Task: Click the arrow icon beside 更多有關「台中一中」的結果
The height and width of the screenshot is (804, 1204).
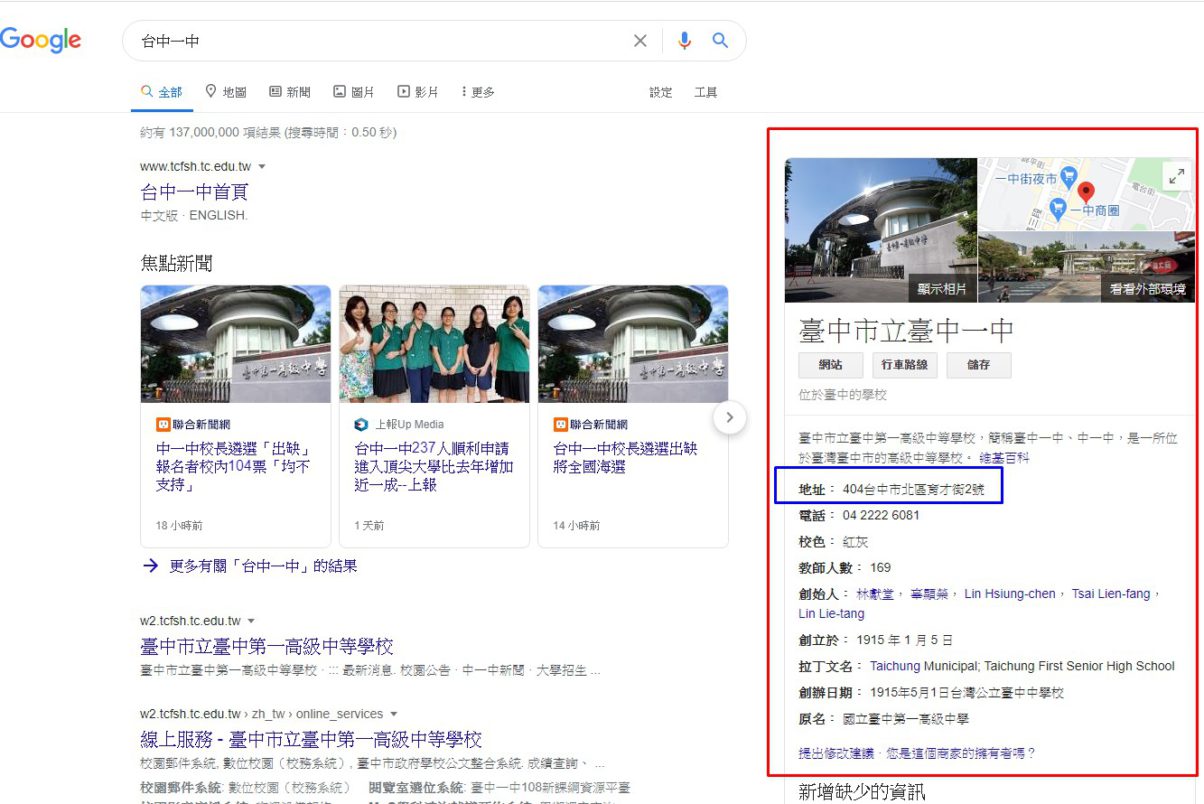Action: pos(151,566)
